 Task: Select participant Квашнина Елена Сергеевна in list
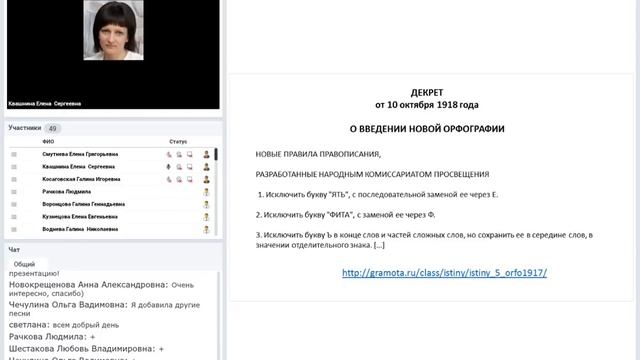coord(78,167)
